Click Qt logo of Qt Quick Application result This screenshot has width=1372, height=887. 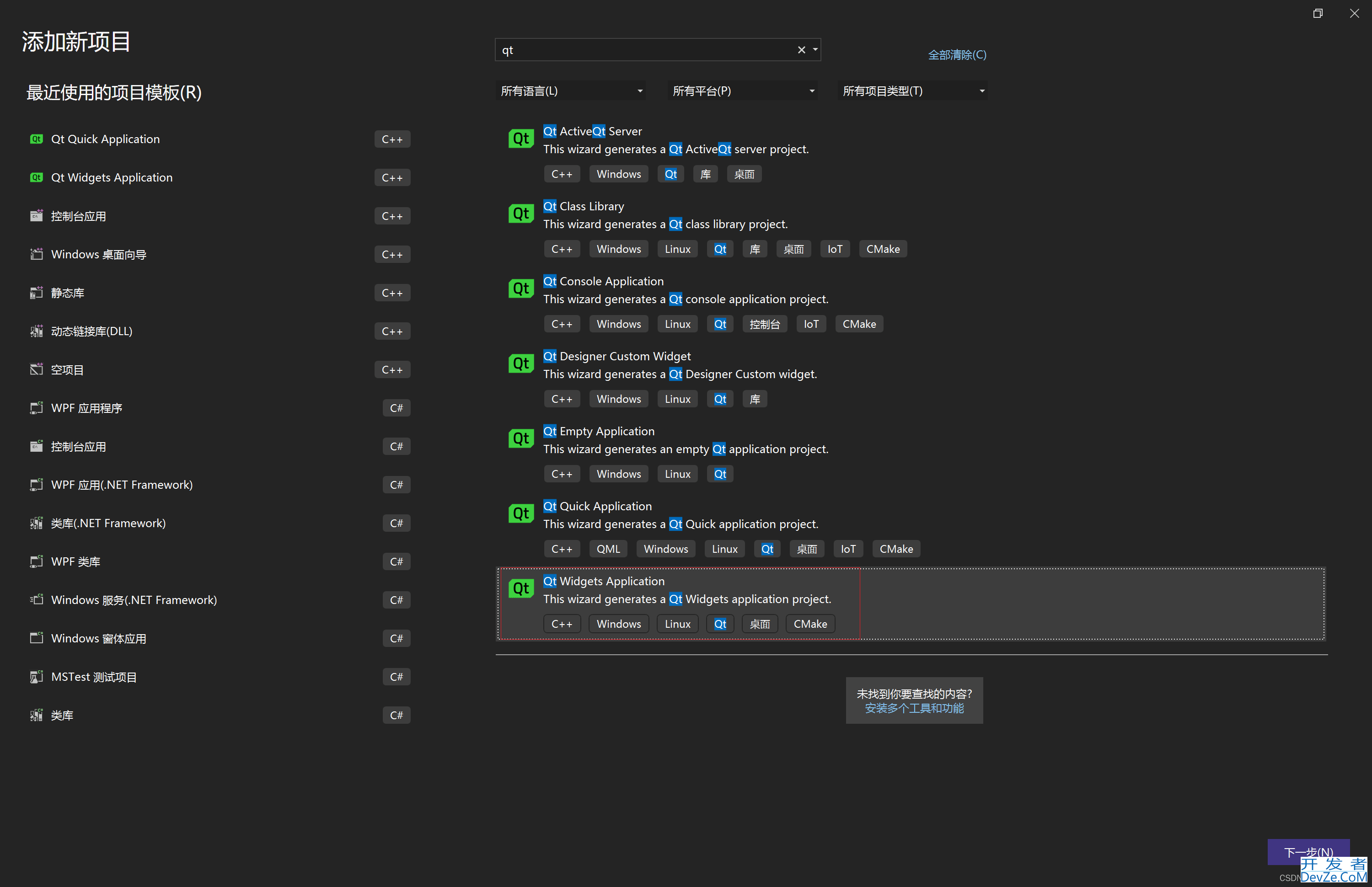point(521,513)
